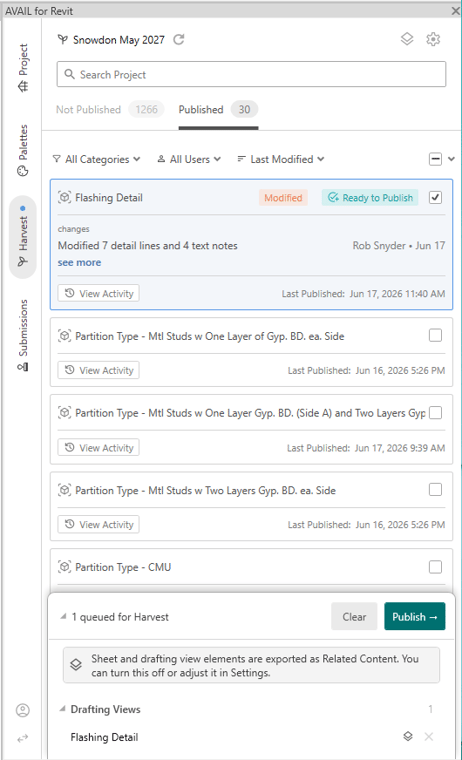Viewport: 462px width, 760px height.
Task: Click the see more link
Action: [80, 262]
